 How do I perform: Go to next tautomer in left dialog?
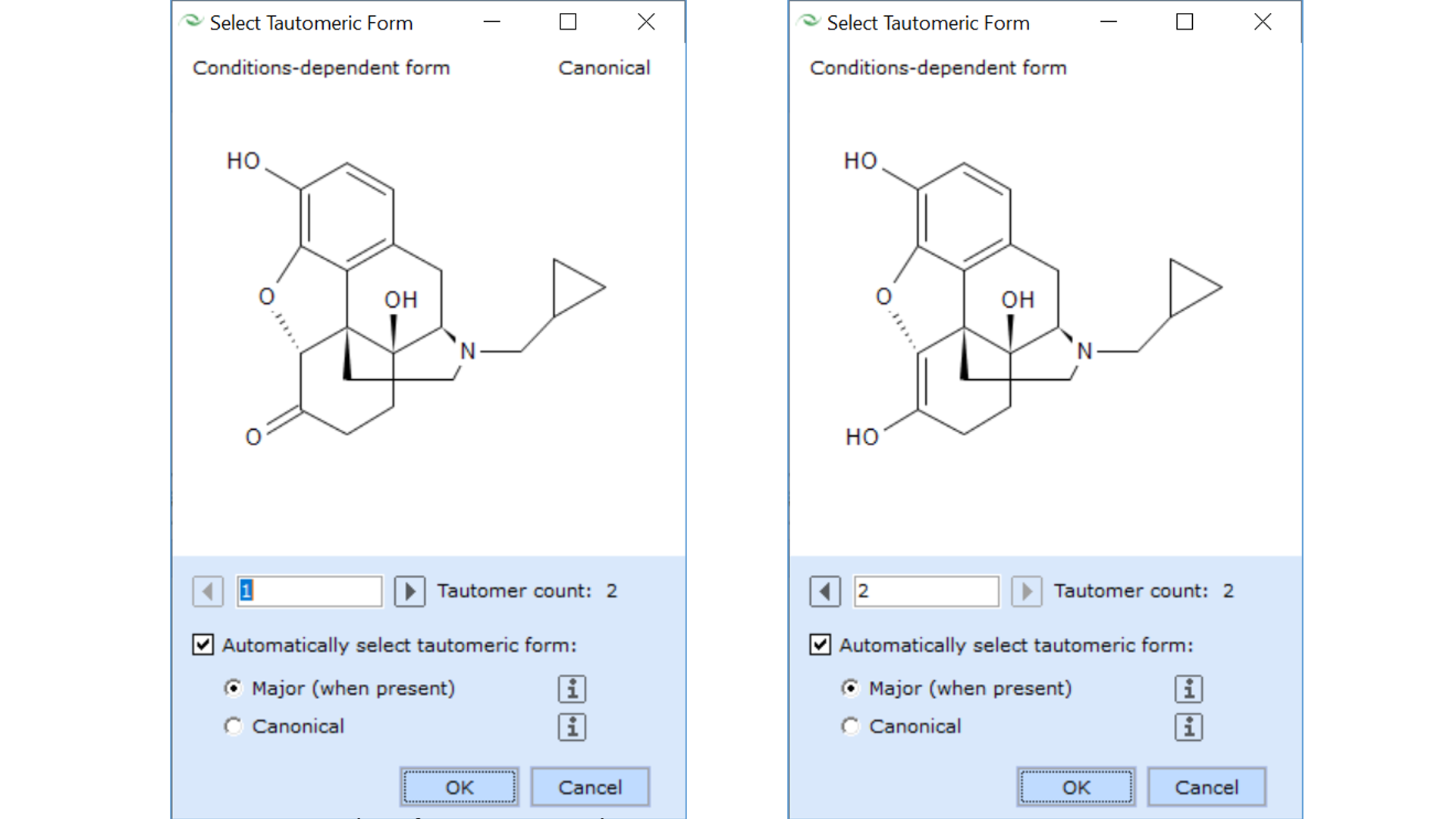pyautogui.click(x=409, y=591)
